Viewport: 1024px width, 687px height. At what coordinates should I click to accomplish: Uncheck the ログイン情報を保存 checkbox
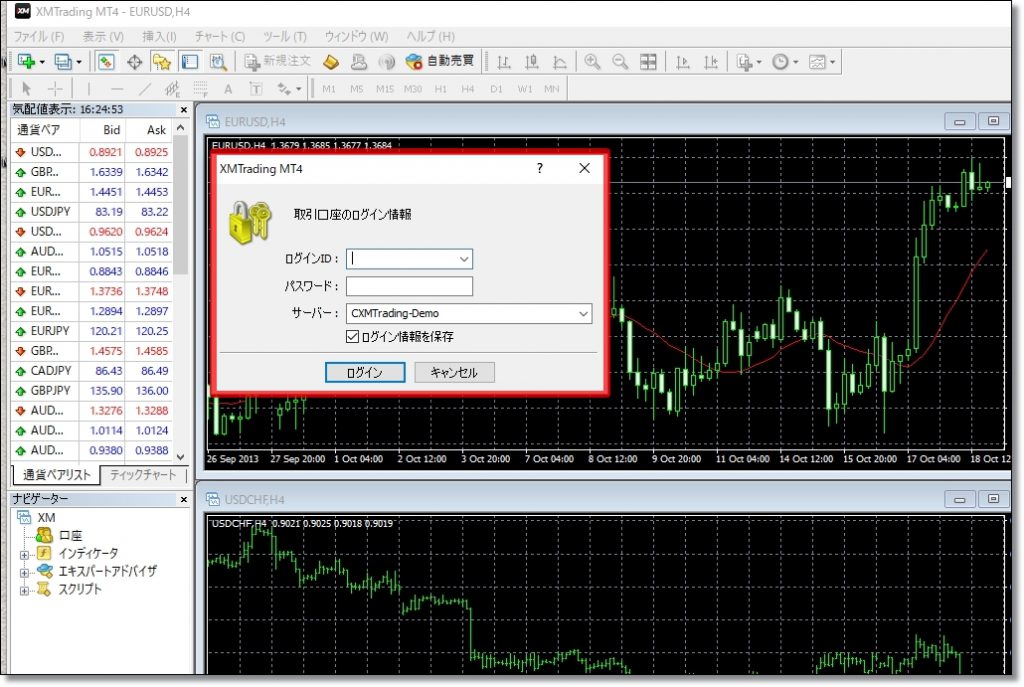click(352, 336)
